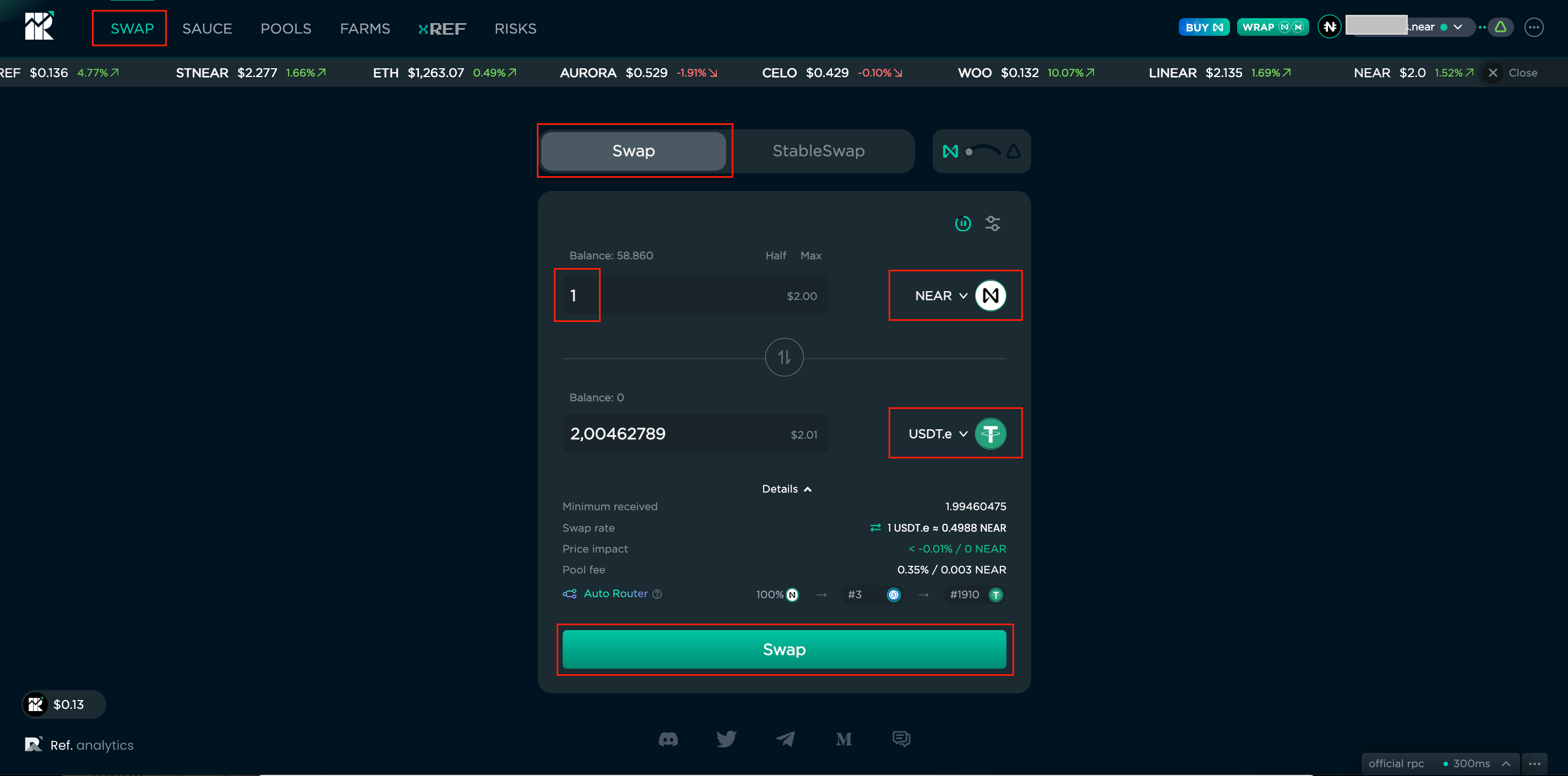The image size is (1568, 776).
Task: Click the pause refresh timer icon
Action: tap(962, 223)
